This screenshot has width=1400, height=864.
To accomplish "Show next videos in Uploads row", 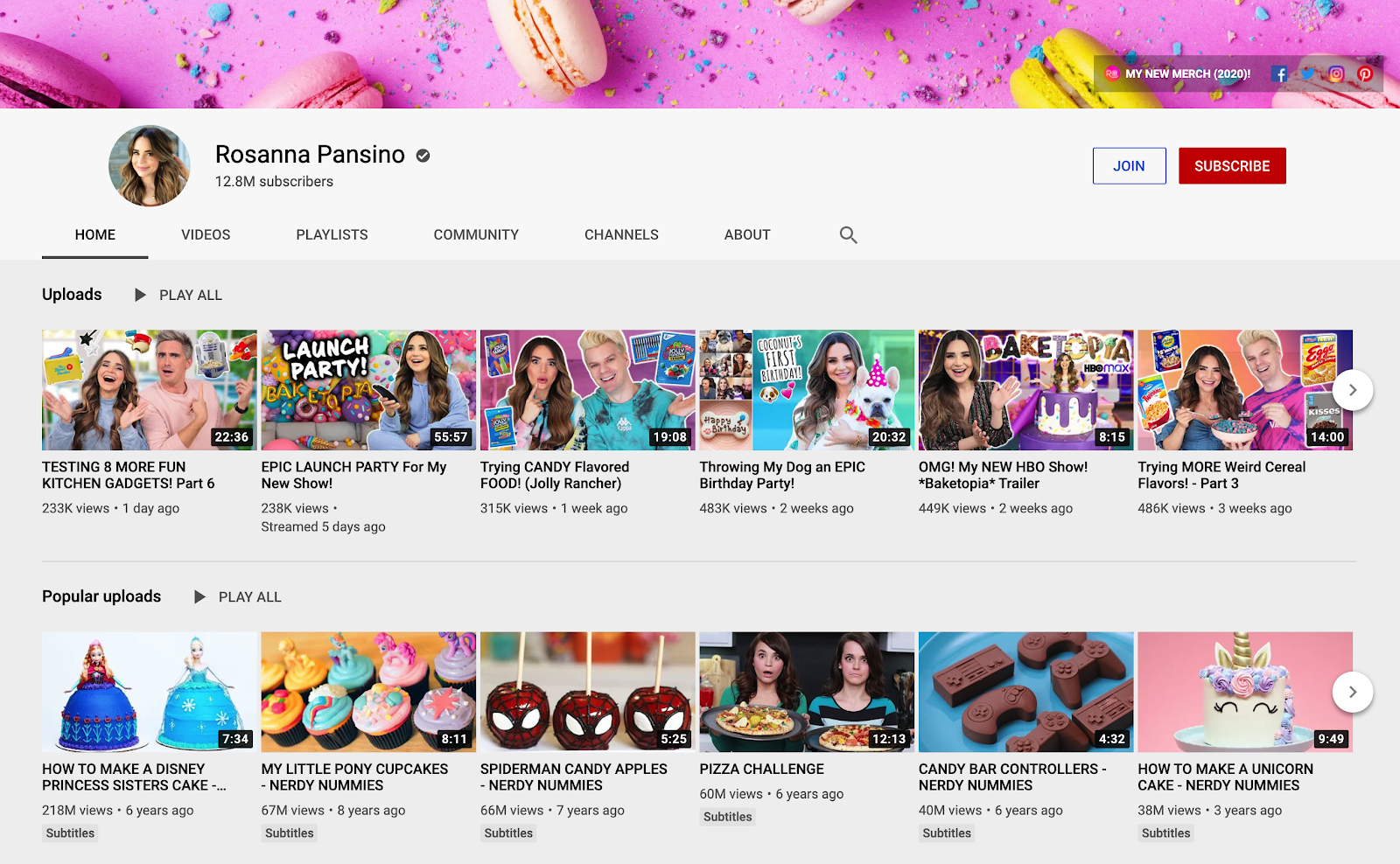I will click(1353, 390).
